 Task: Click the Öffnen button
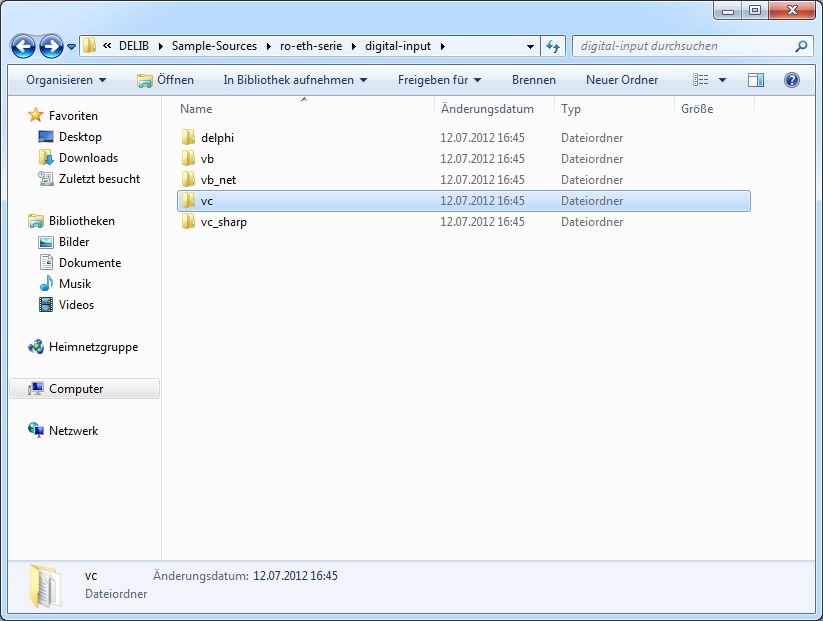(x=166, y=80)
